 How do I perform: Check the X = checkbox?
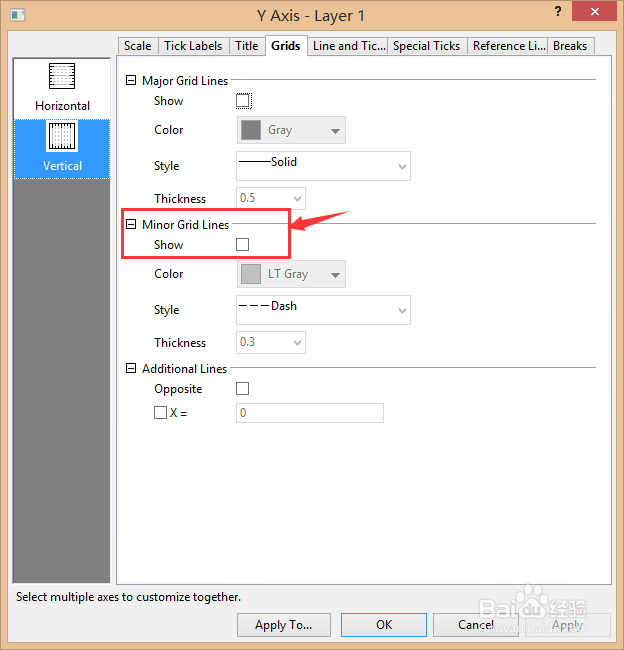pos(160,412)
